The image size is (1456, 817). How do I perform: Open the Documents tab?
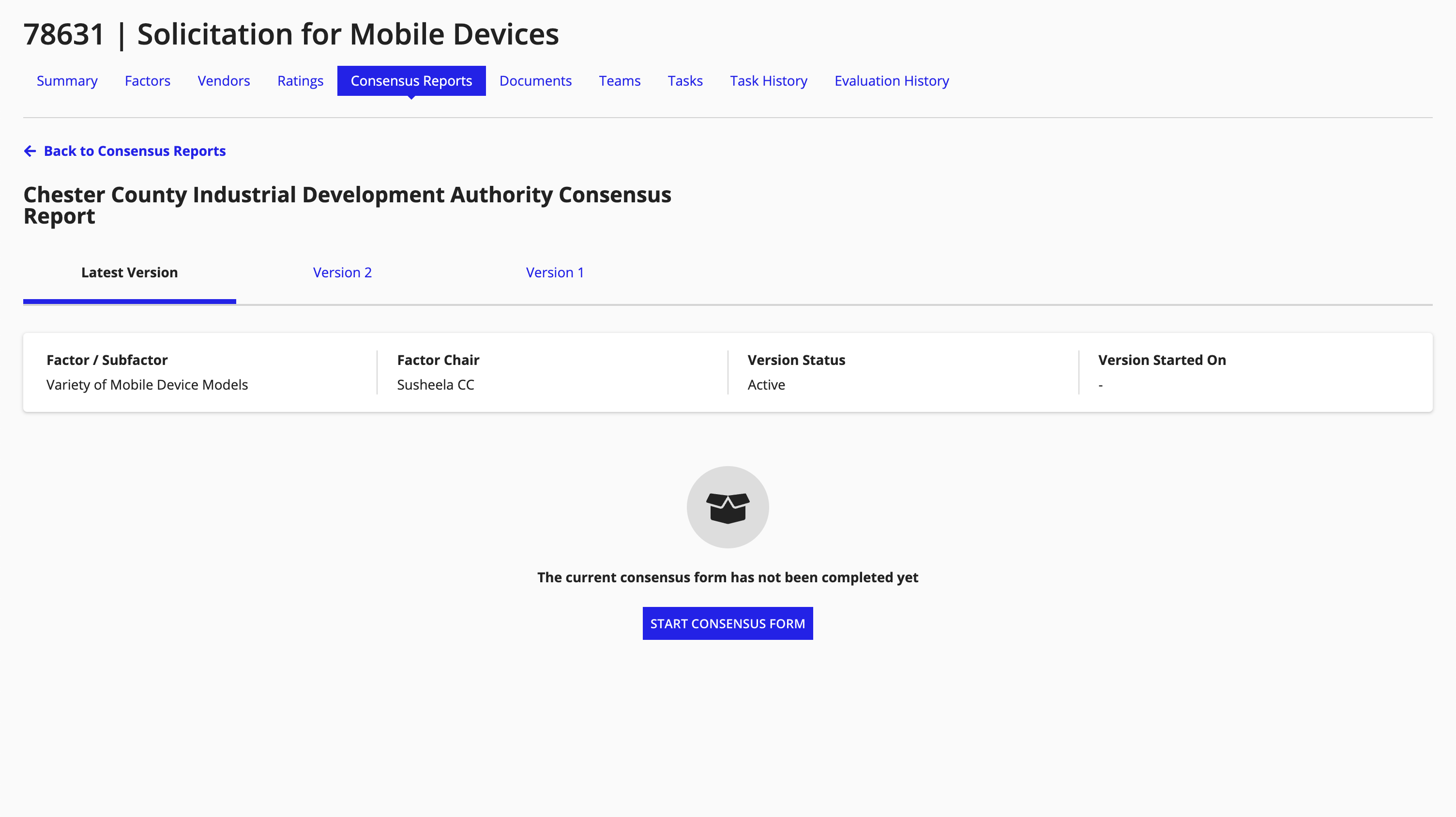click(x=535, y=81)
